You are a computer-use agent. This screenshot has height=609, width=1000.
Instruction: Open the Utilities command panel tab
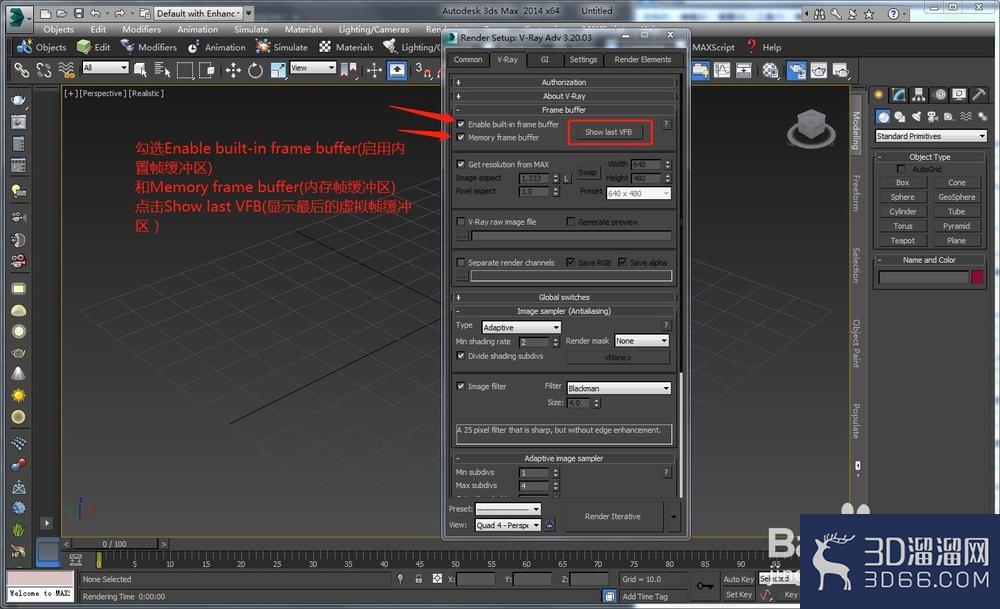tap(978, 94)
